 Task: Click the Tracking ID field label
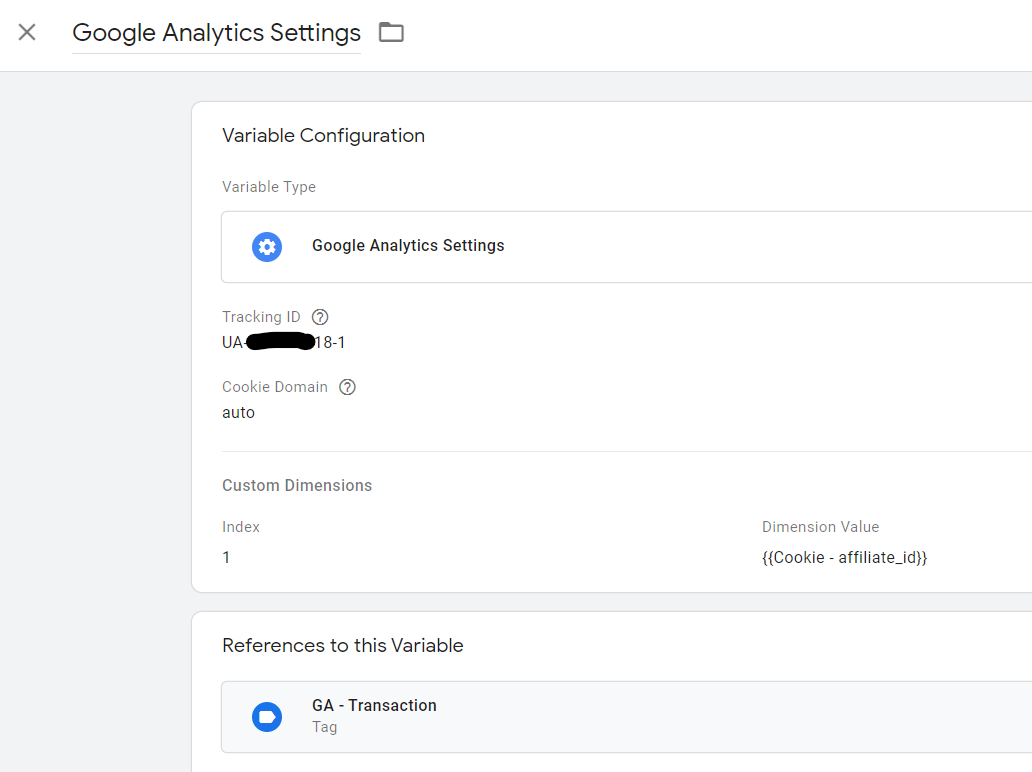(x=261, y=317)
